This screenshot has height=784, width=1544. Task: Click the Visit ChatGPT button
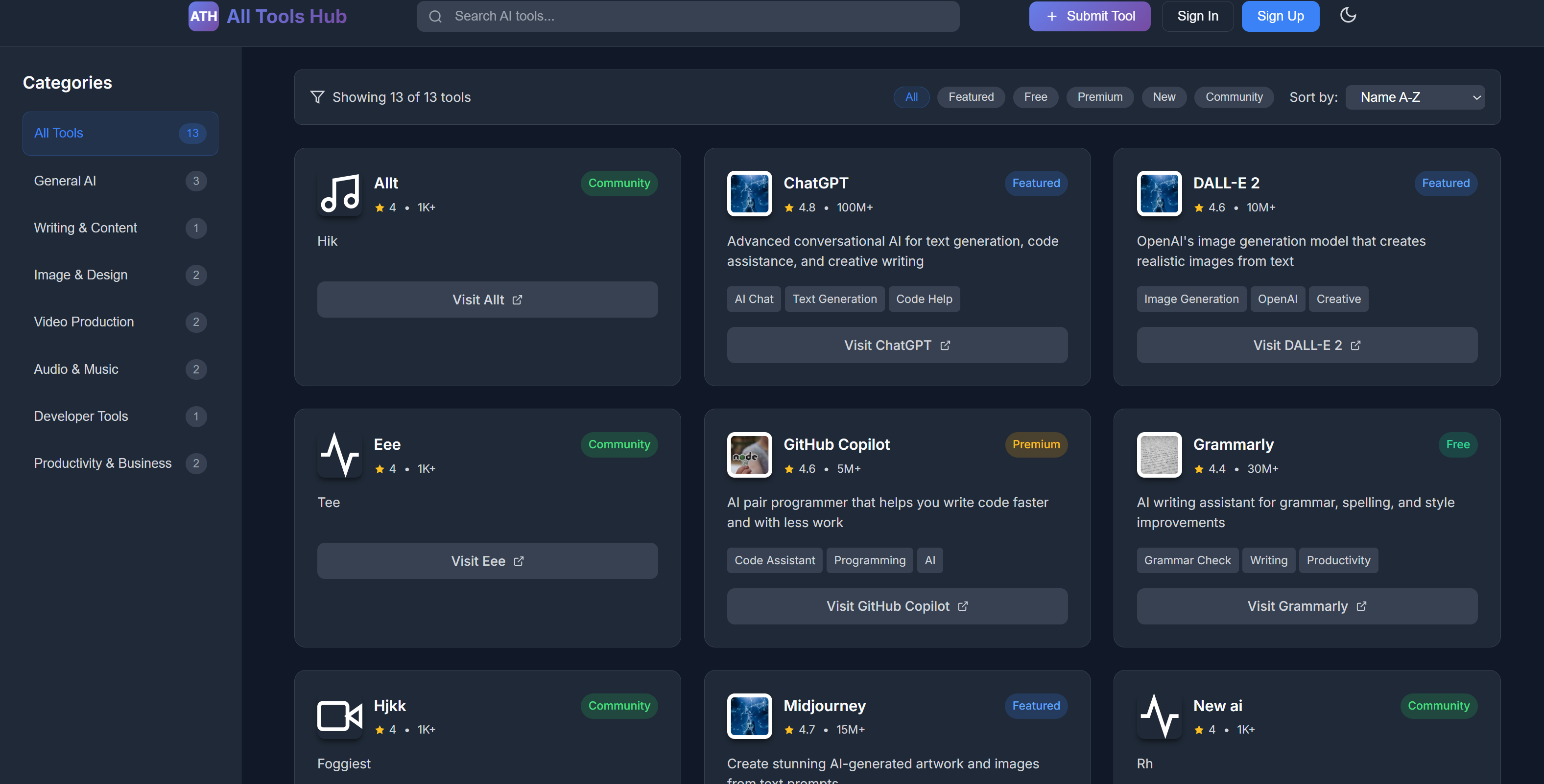point(897,345)
